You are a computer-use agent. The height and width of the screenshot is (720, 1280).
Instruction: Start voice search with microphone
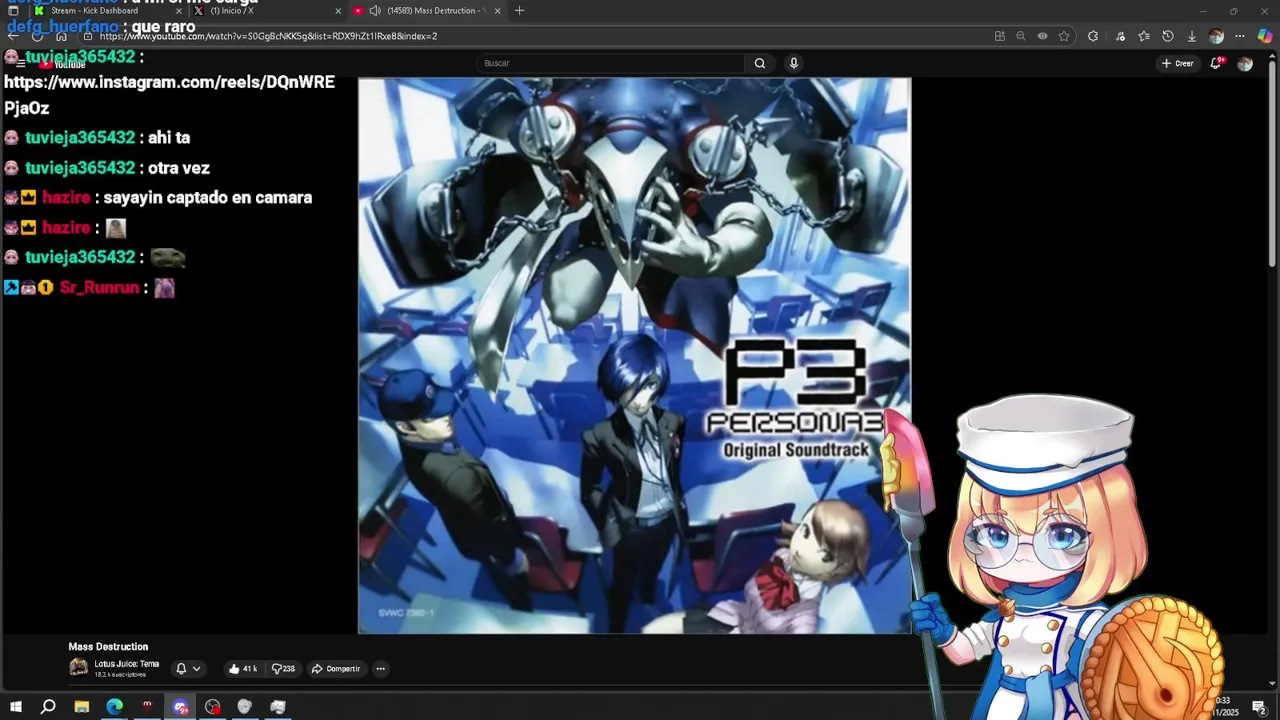(x=794, y=63)
